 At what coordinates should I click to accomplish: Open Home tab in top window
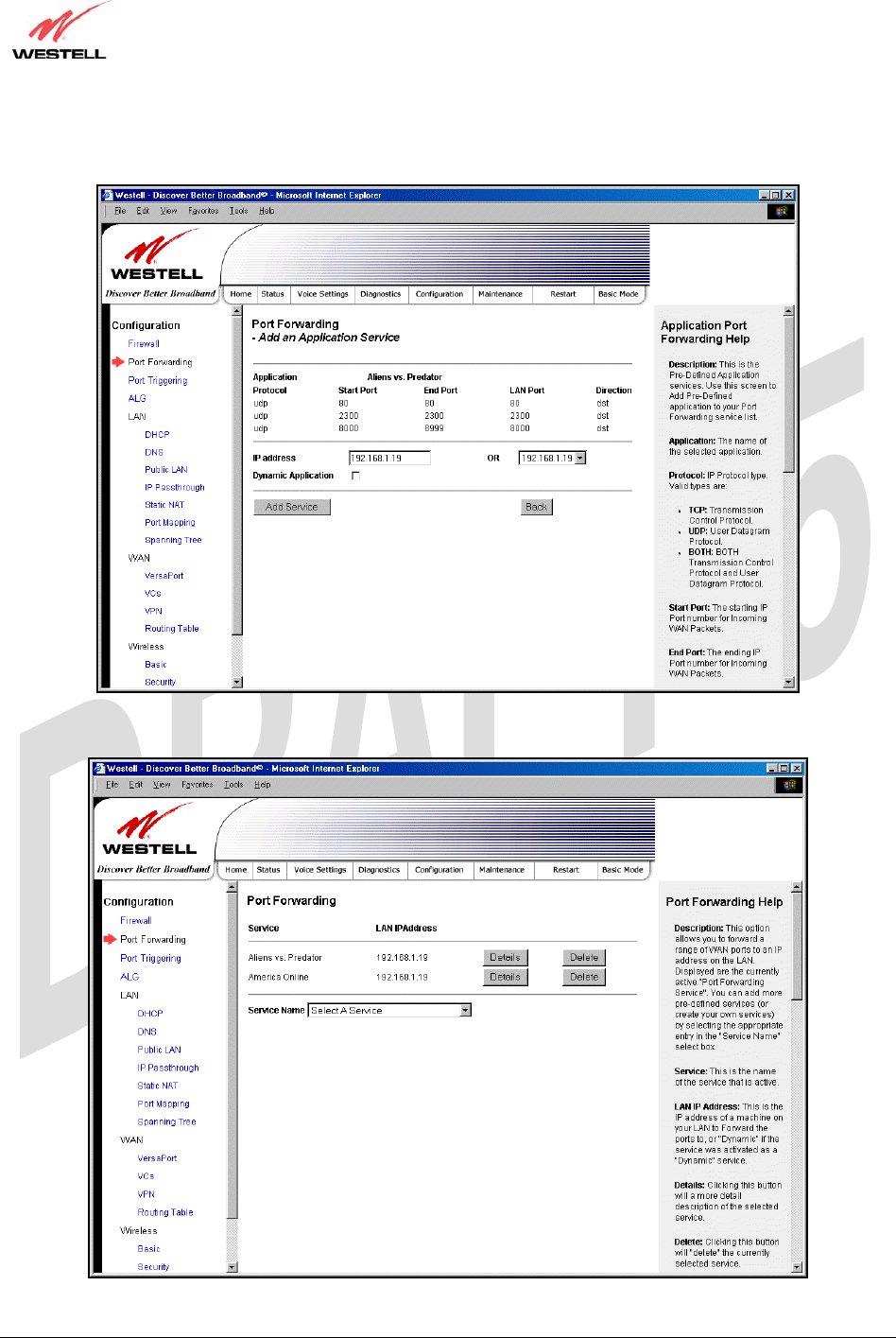coord(241,294)
